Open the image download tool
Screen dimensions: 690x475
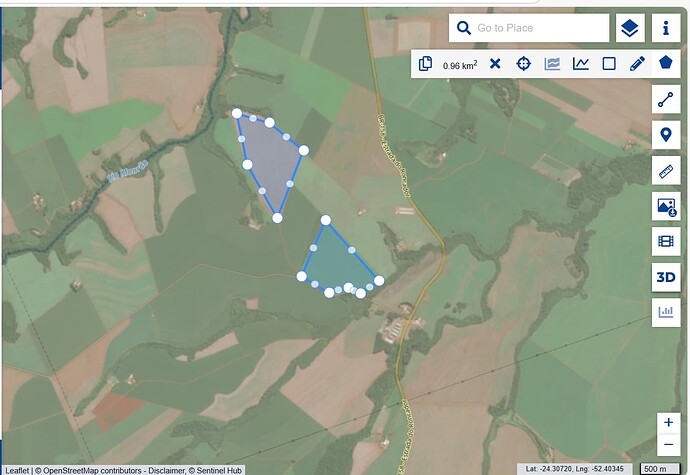click(x=666, y=206)
